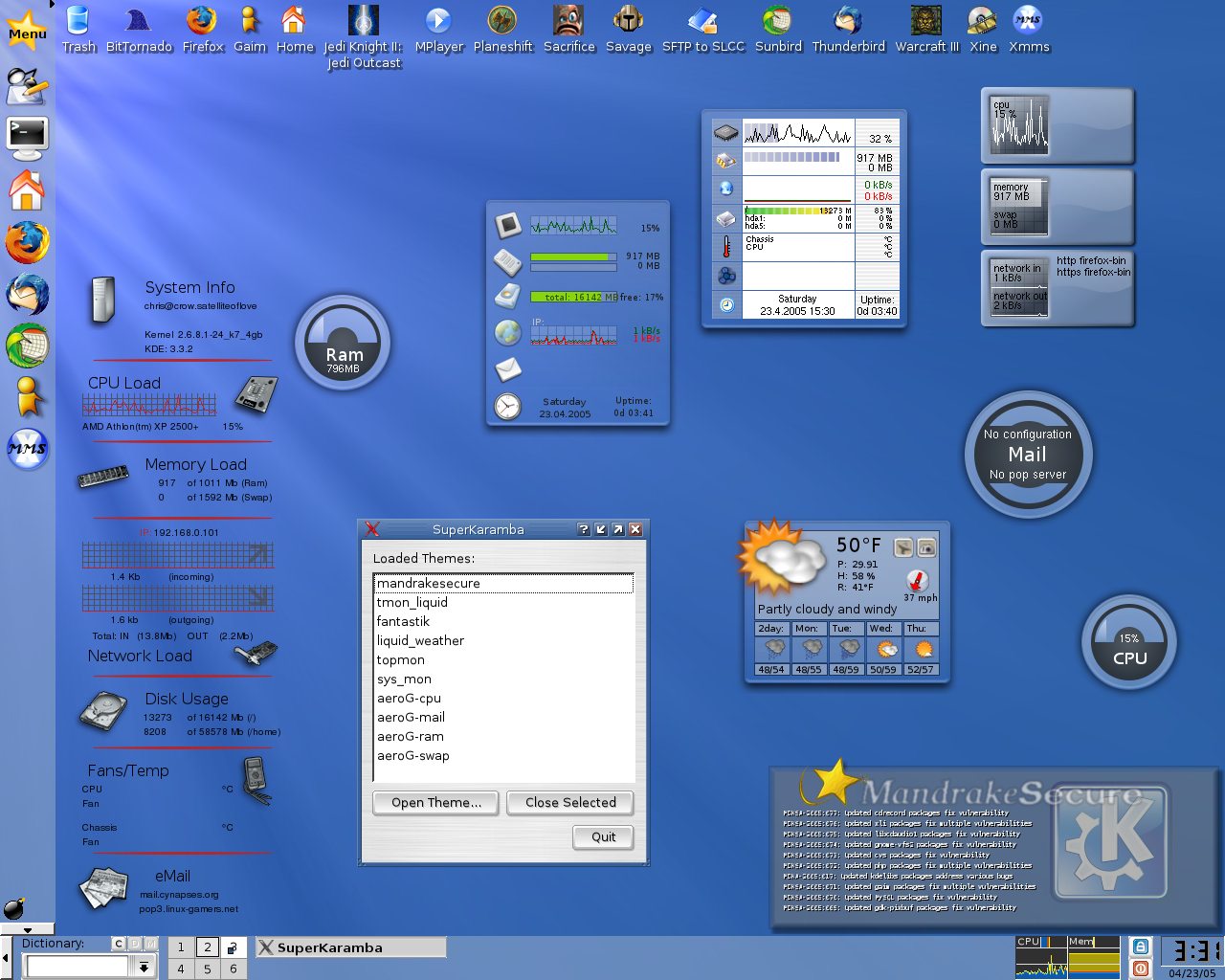Launch Thunderbird from the left panel
Image resolution: width=1225 pixels, height=980 pixels.
pyautogui.click(x=27, y=294)
